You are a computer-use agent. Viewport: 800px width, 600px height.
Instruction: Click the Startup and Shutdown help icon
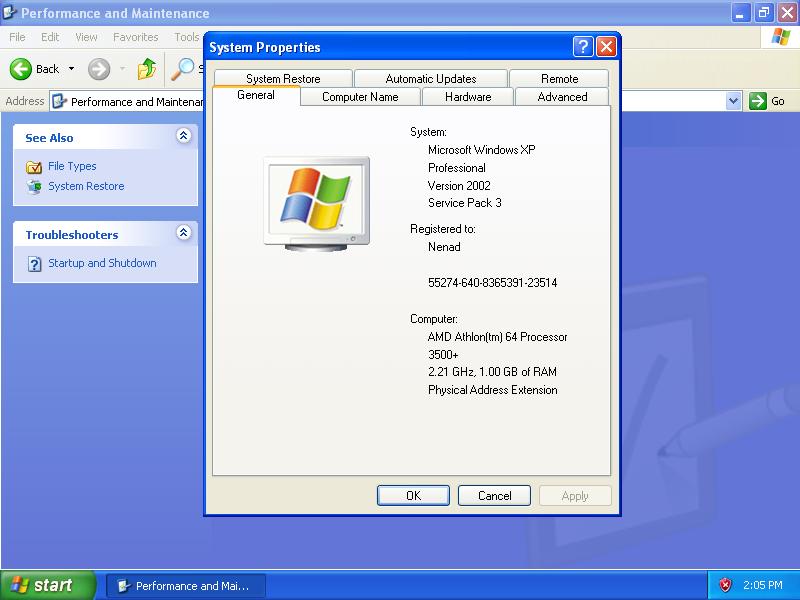[x=34, y=264]
